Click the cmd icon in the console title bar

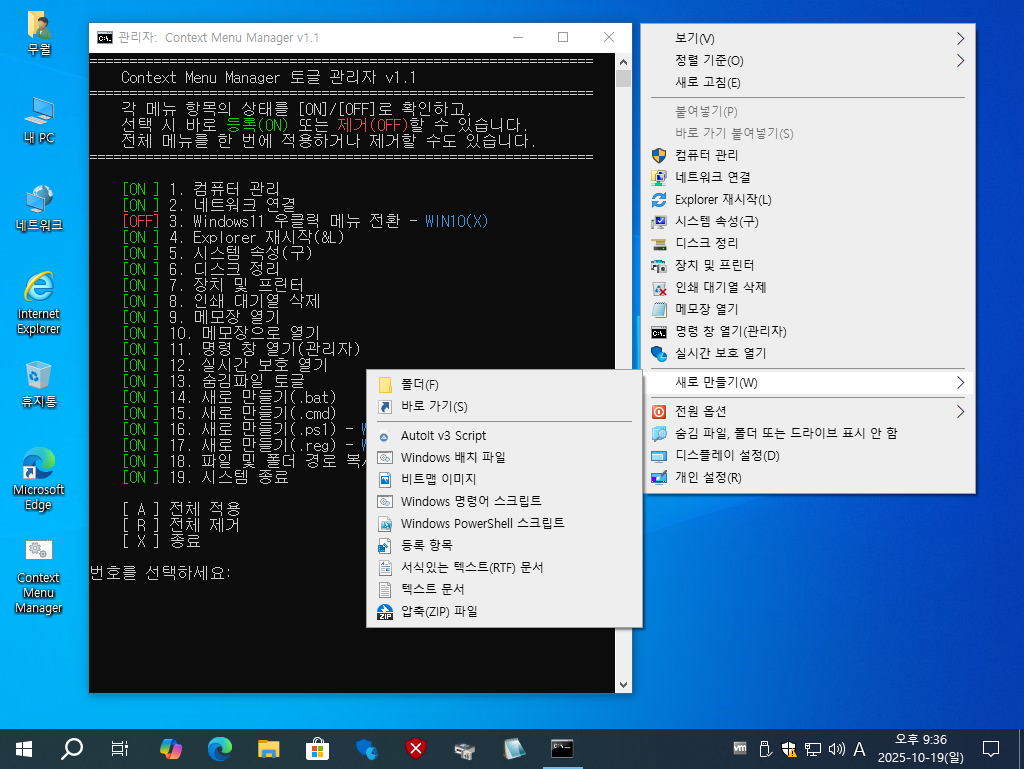(x=104, y=38)
